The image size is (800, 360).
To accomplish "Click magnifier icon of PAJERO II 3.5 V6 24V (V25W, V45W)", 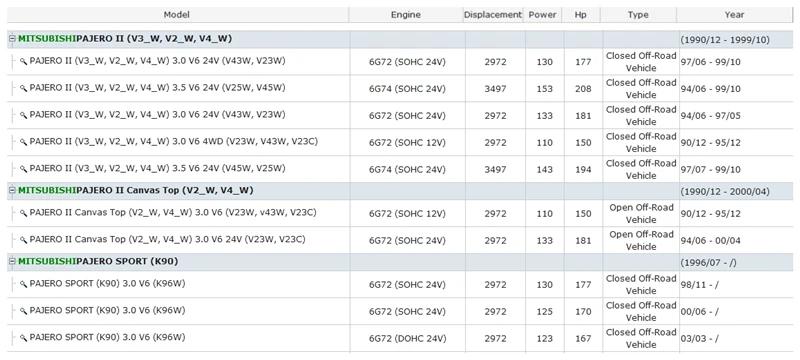I will click(23, 88).
